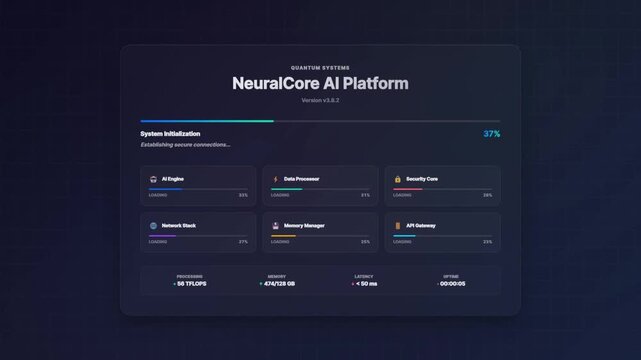Click the Data Processor lightning bolt icon

(276, 179)
